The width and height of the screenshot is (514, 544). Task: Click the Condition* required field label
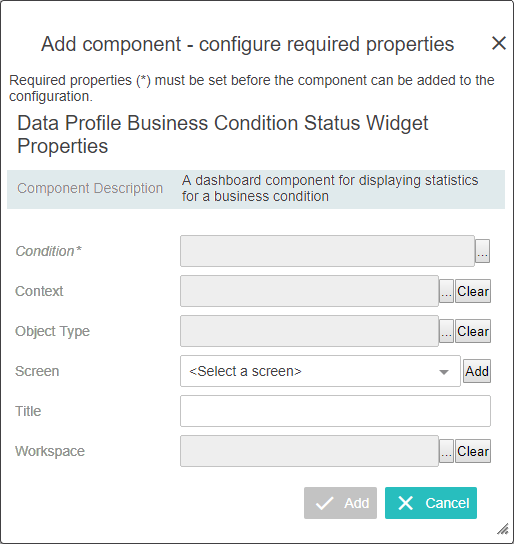49,251
